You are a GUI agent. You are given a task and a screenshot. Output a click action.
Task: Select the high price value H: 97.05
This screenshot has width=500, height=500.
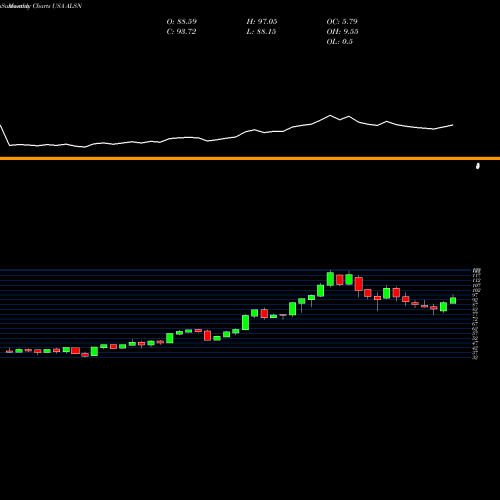[262, 22]
